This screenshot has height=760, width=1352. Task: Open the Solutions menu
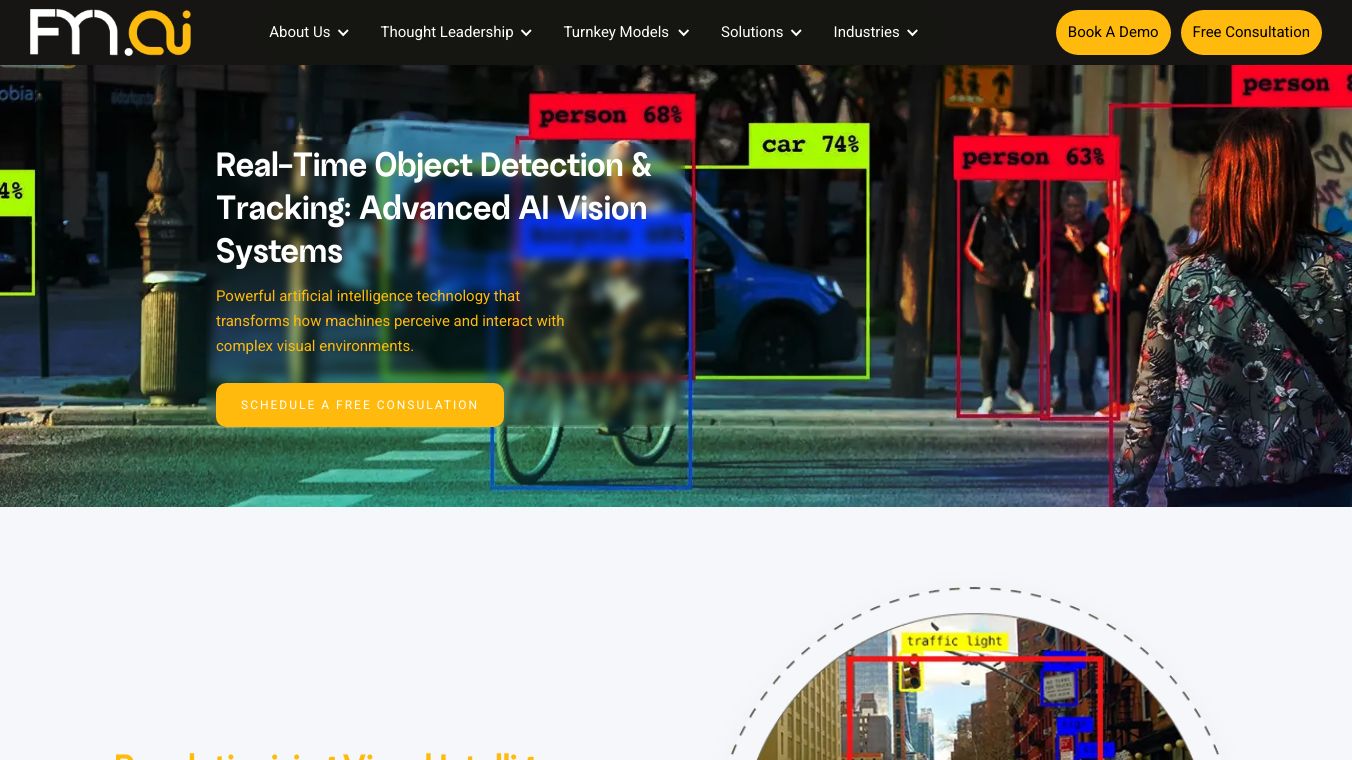tap(752, 32)
